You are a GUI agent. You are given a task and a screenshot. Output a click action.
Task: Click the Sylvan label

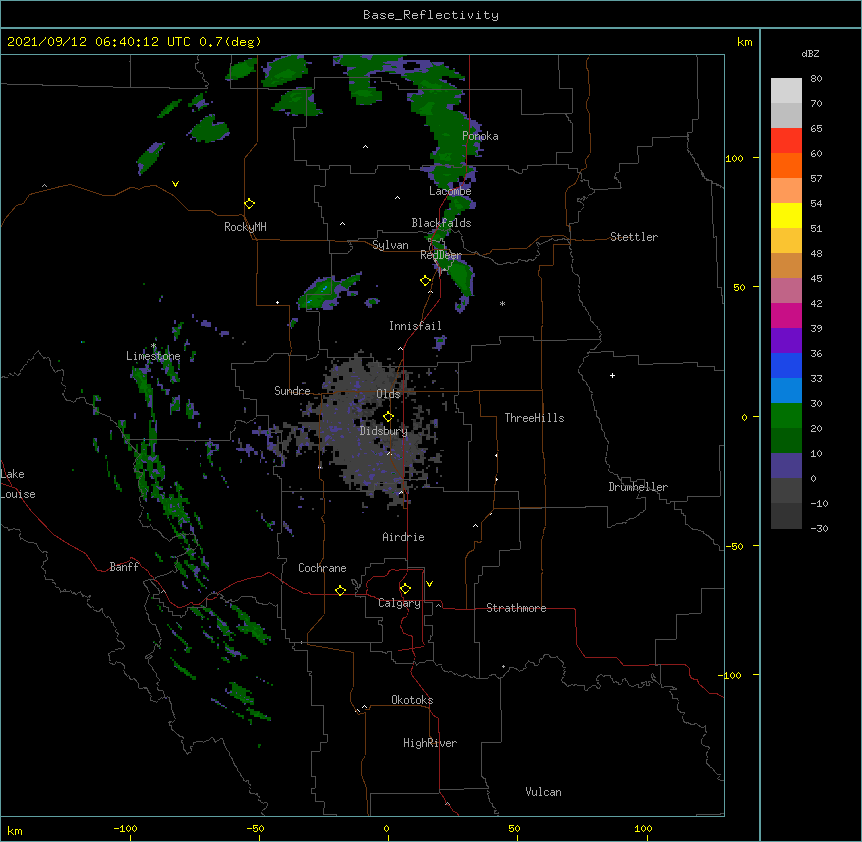[x=390, y=245]
